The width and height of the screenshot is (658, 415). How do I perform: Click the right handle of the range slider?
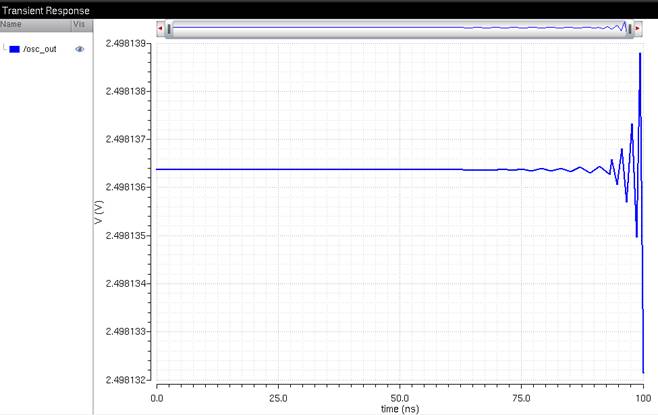tap(629, 28)
